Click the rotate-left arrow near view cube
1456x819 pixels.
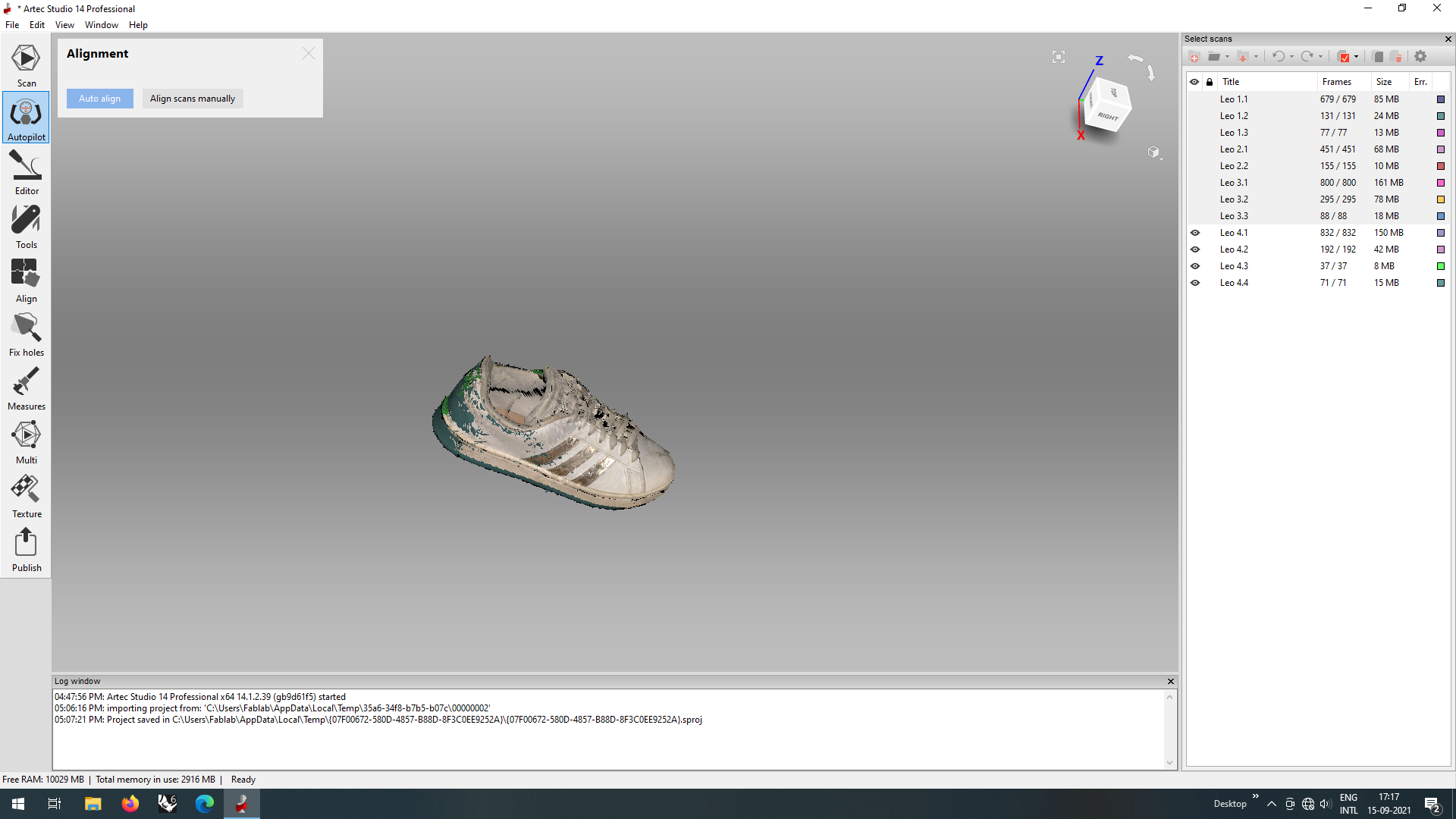[x=1135, y=58]
